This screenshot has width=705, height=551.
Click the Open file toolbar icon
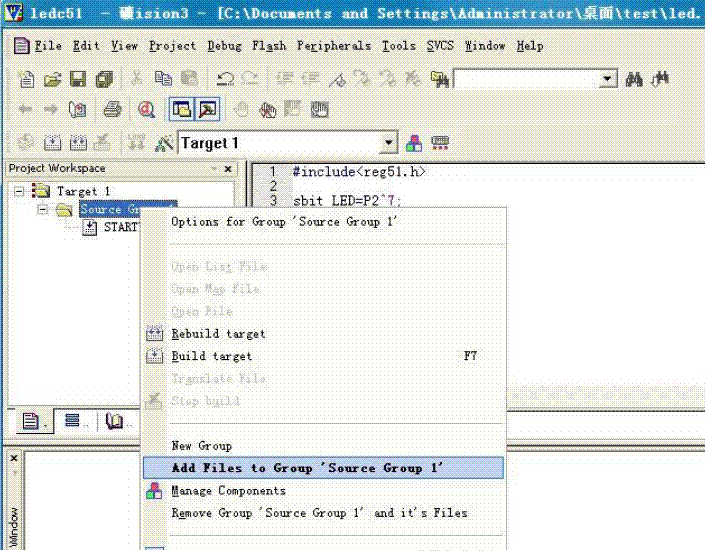pos(52,79)
